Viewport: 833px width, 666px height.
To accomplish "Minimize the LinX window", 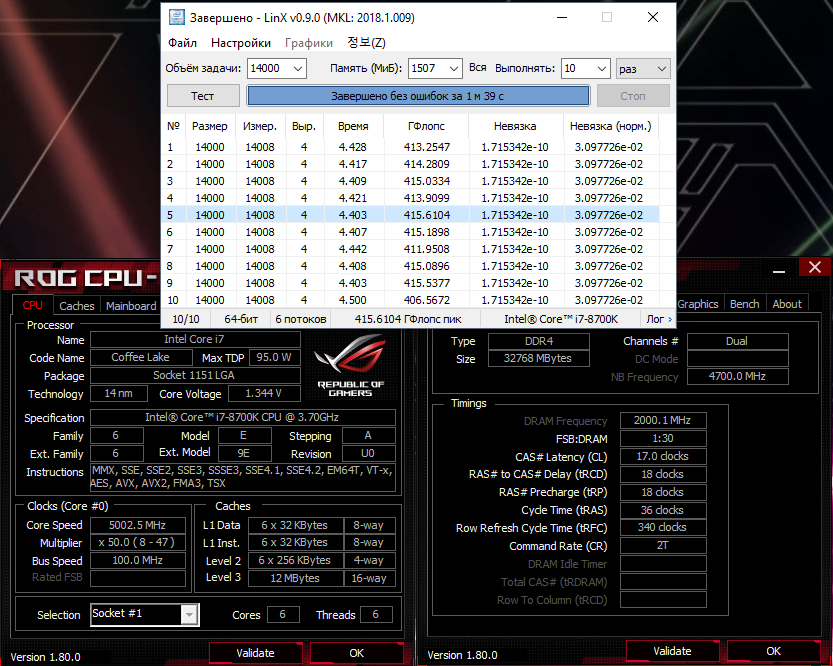I will click(562, 18).
